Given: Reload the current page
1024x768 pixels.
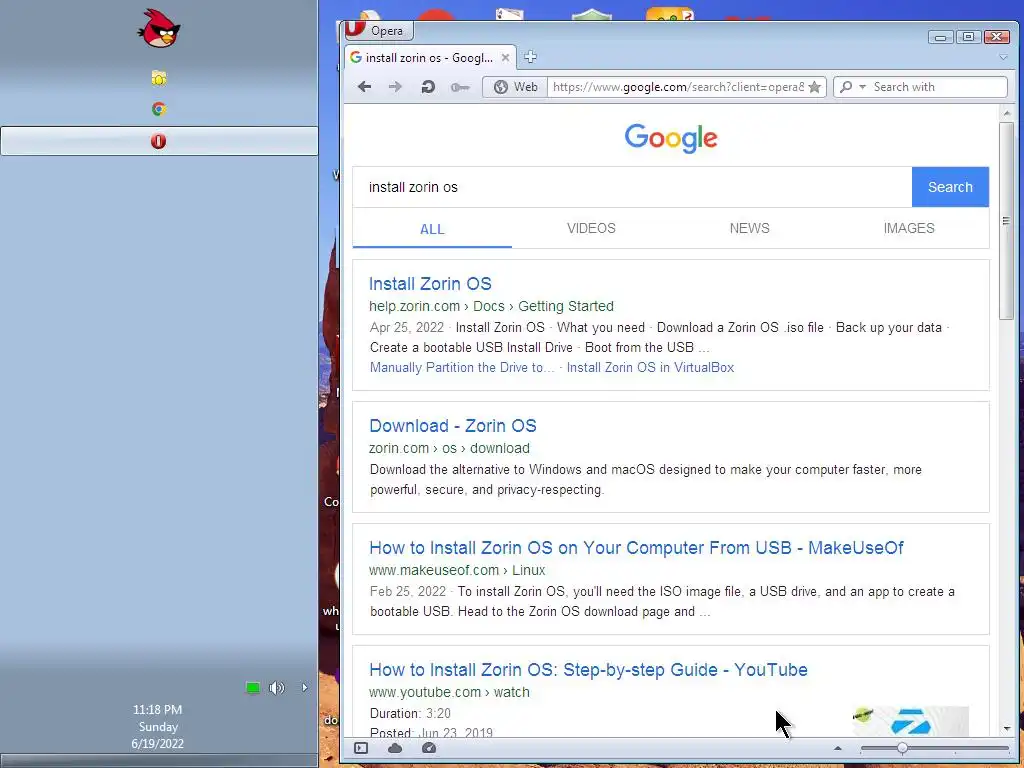Looking at the screenshot, I should point(428,87).
